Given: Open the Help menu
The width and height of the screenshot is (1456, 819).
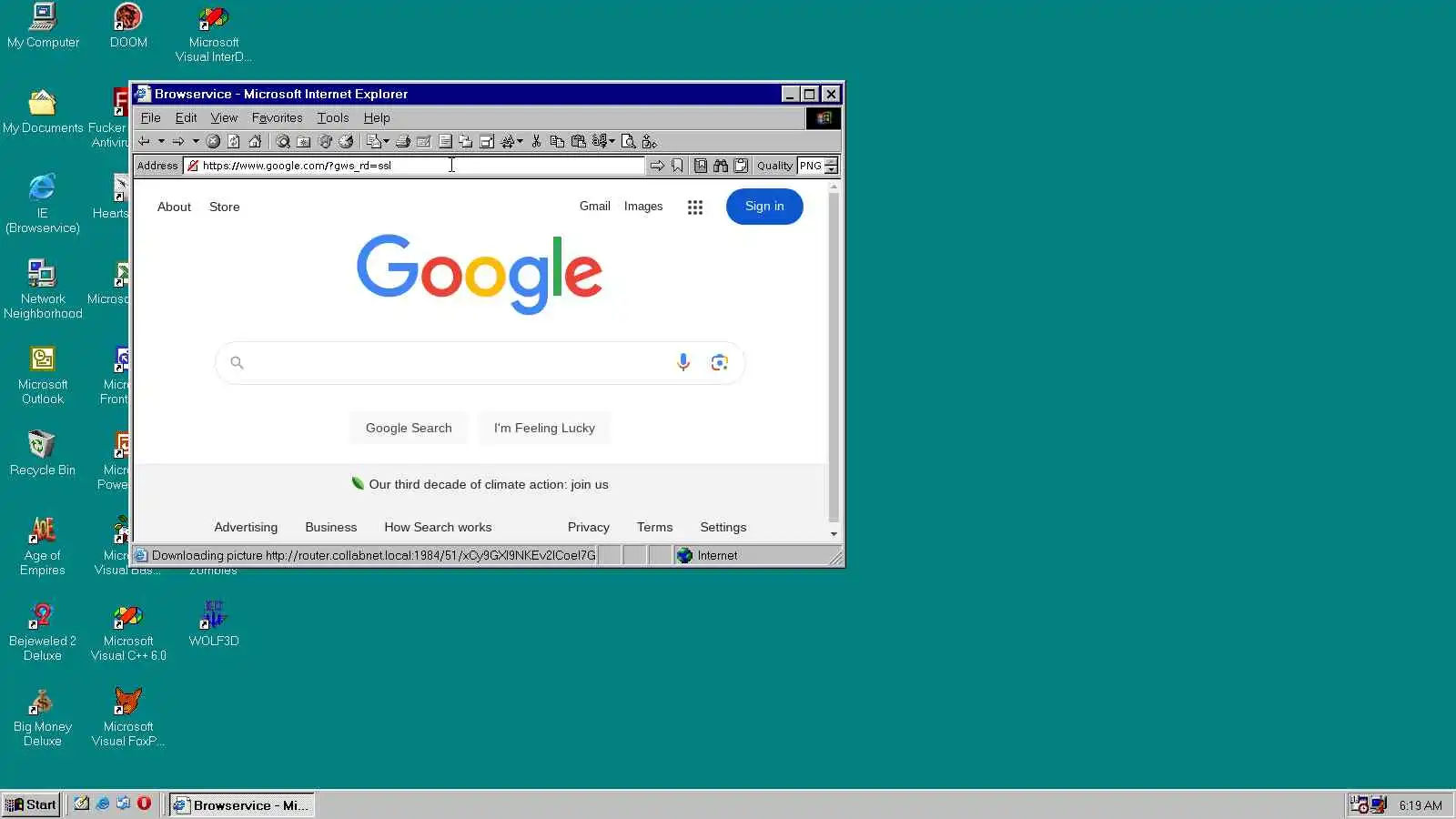Looking at the screenshot, I should coord(377,117).
